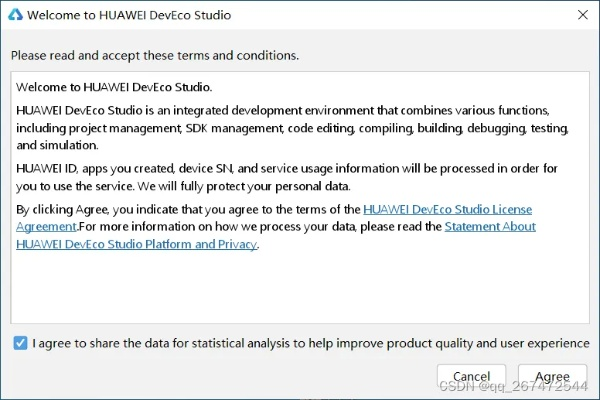Image resolution: width=600 pixels, height=400 pixels.
Task: Click 'HUAWEI DevEco Studio Platform and Privacy' link text
Action: (x=136, y=244)
